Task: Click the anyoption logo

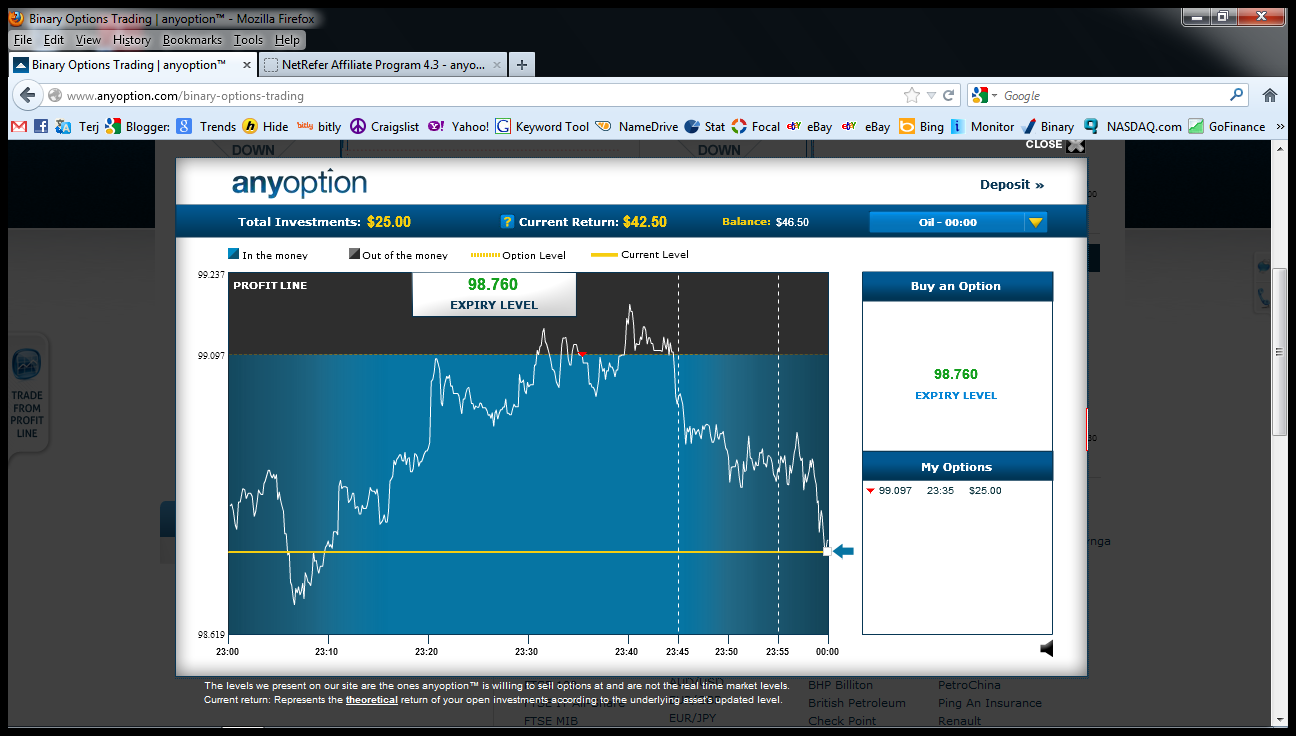Action: point(299,184)
